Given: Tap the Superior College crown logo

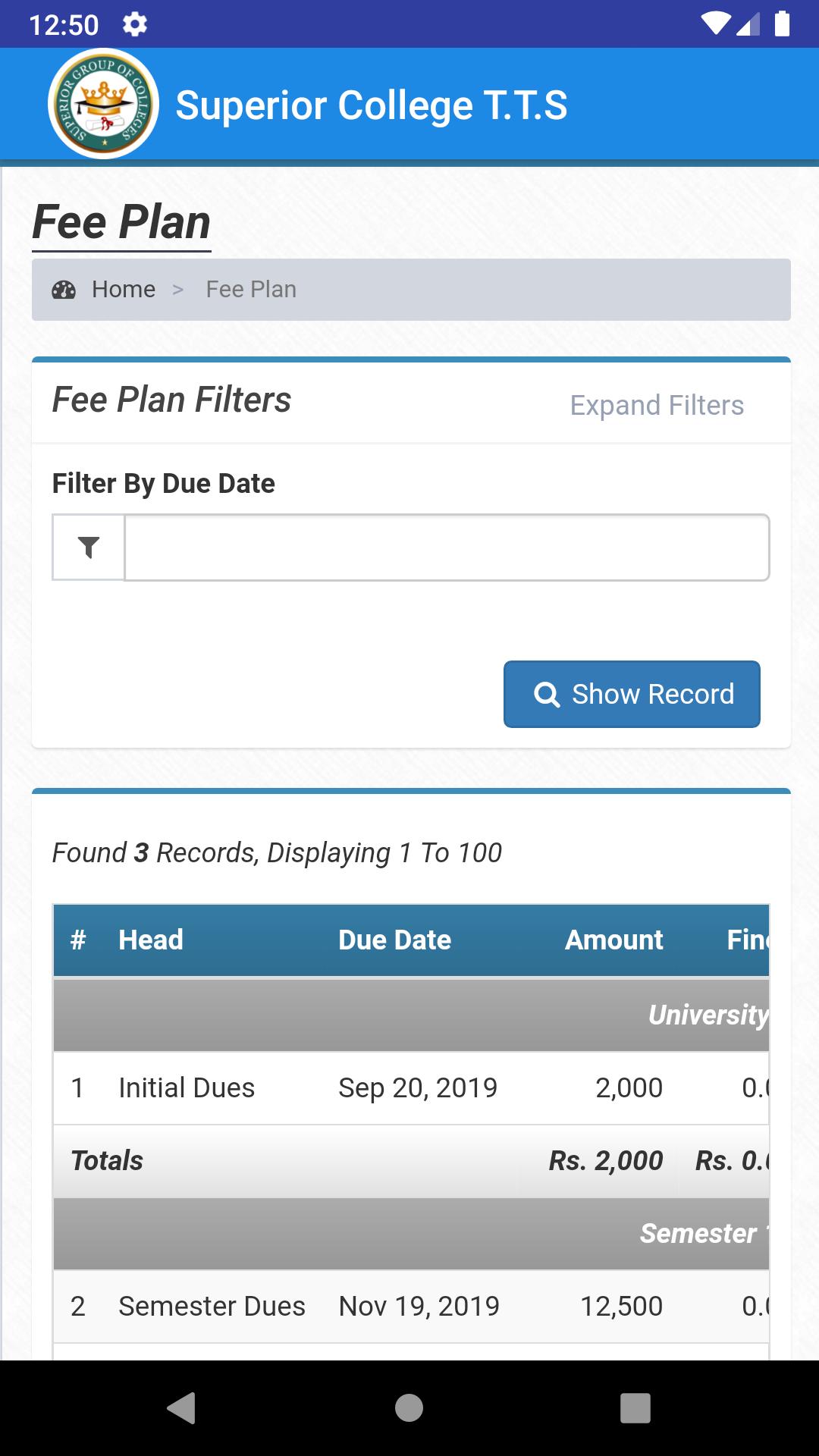Looking at the screenshot, I should click(x=103, y=104).
